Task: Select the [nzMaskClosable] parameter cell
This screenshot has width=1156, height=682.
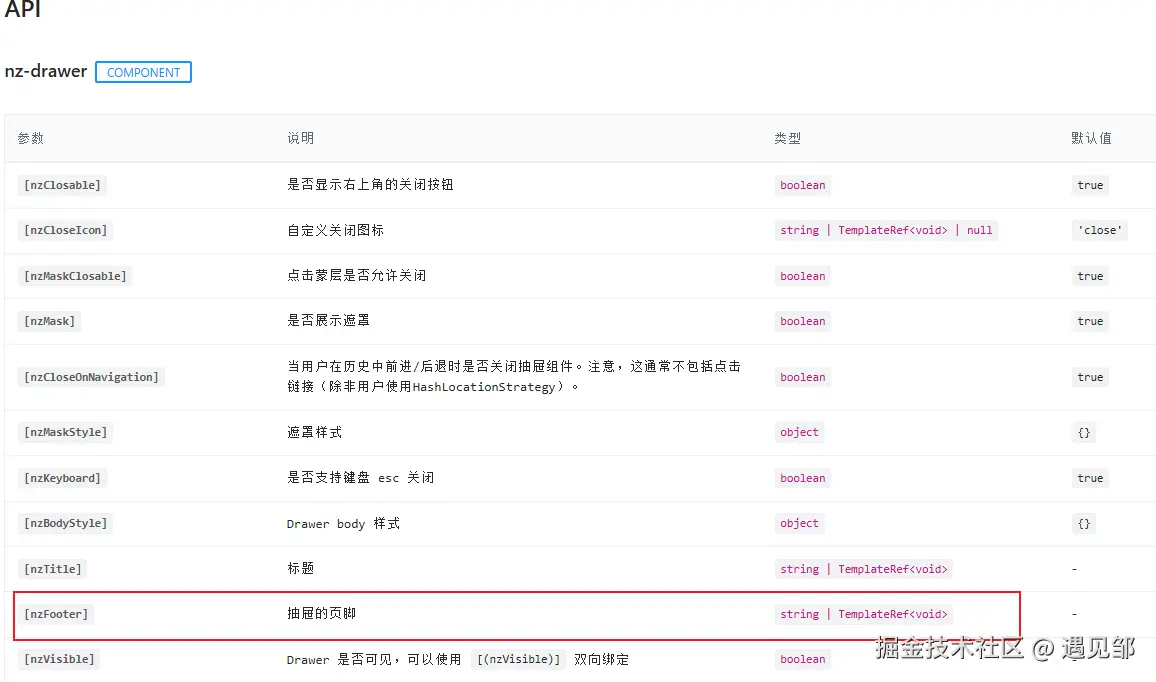Action: point(74,276)
